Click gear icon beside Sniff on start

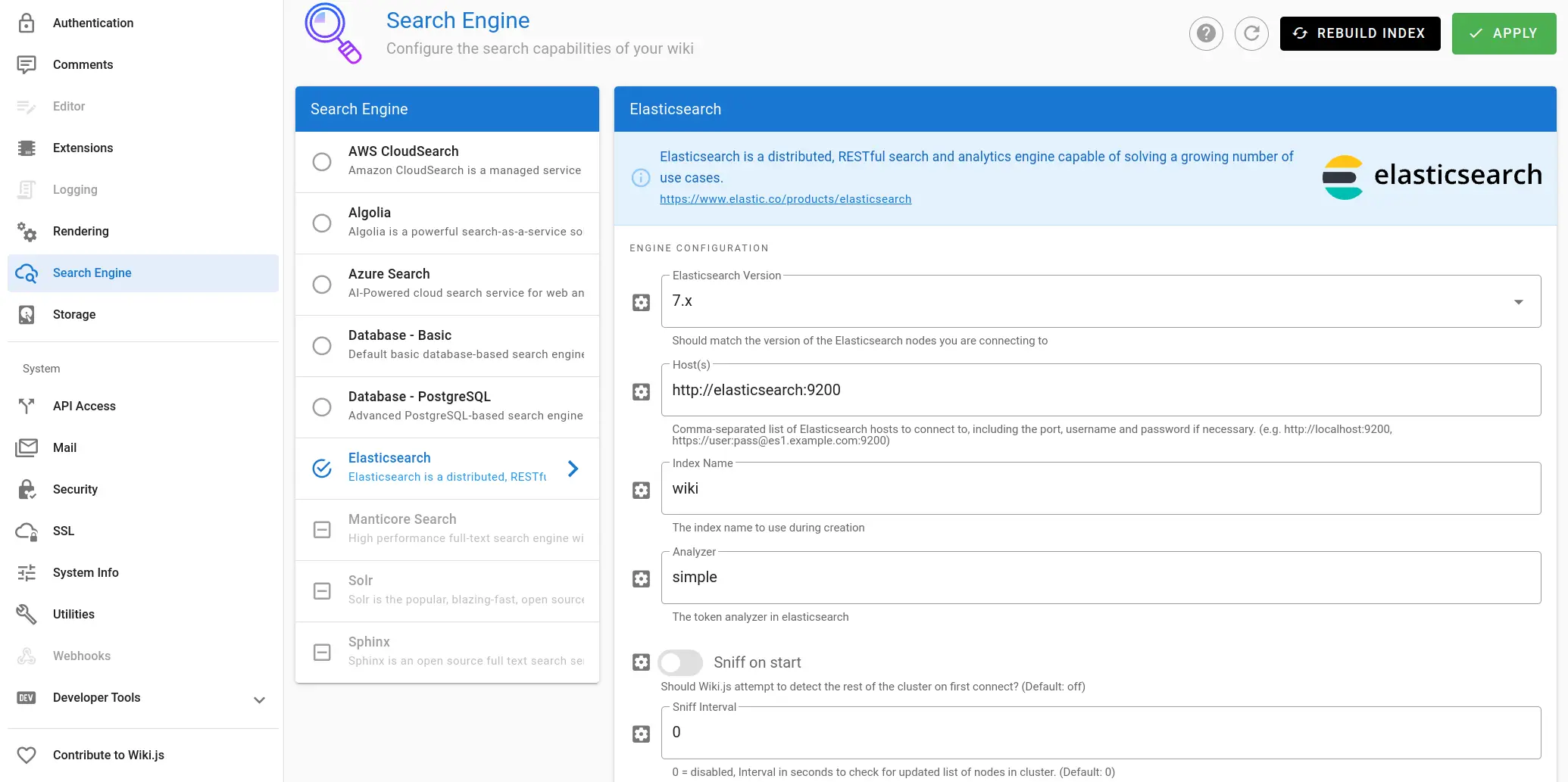641,662
